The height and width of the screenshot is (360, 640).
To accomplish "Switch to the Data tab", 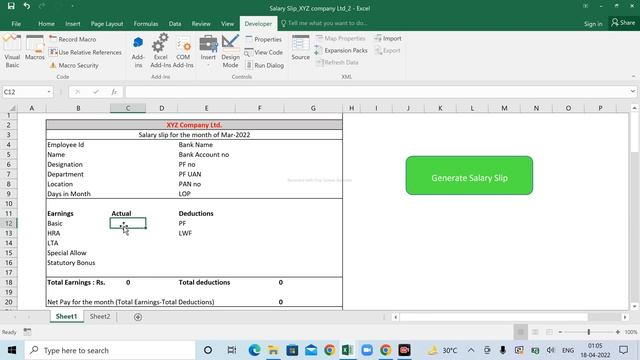I will (x=175, y=24).
